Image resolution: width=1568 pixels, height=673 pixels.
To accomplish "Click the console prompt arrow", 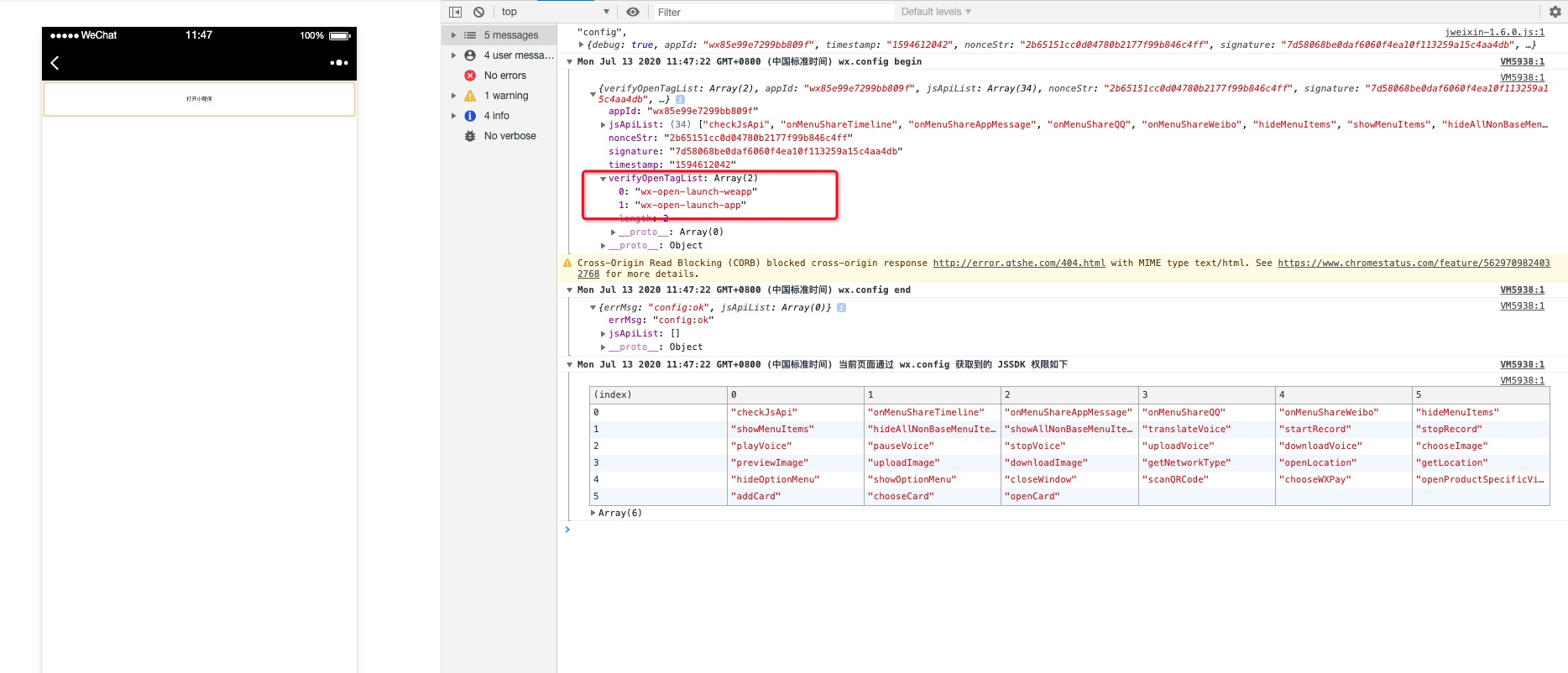I will pos(567,530).
